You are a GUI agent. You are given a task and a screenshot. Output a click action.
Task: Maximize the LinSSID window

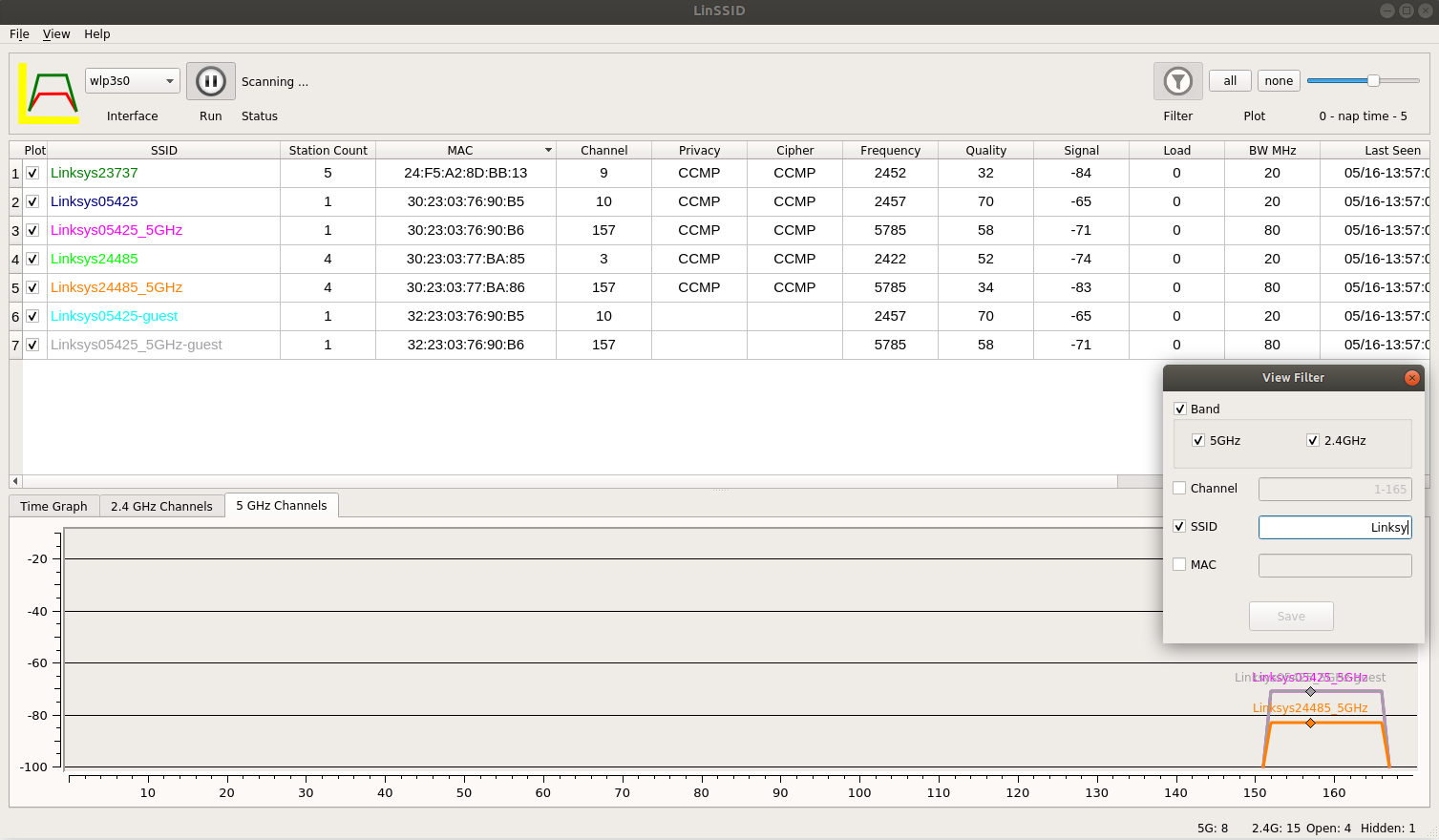[1406, 10]
